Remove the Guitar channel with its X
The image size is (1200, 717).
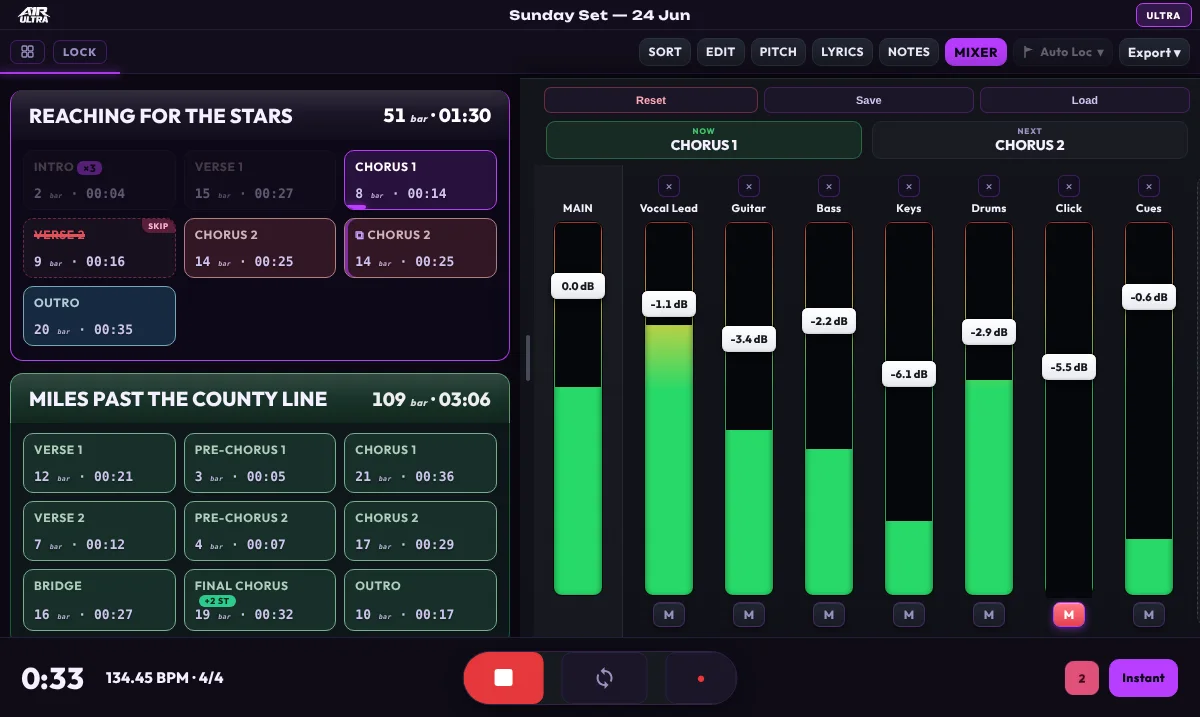749,186
